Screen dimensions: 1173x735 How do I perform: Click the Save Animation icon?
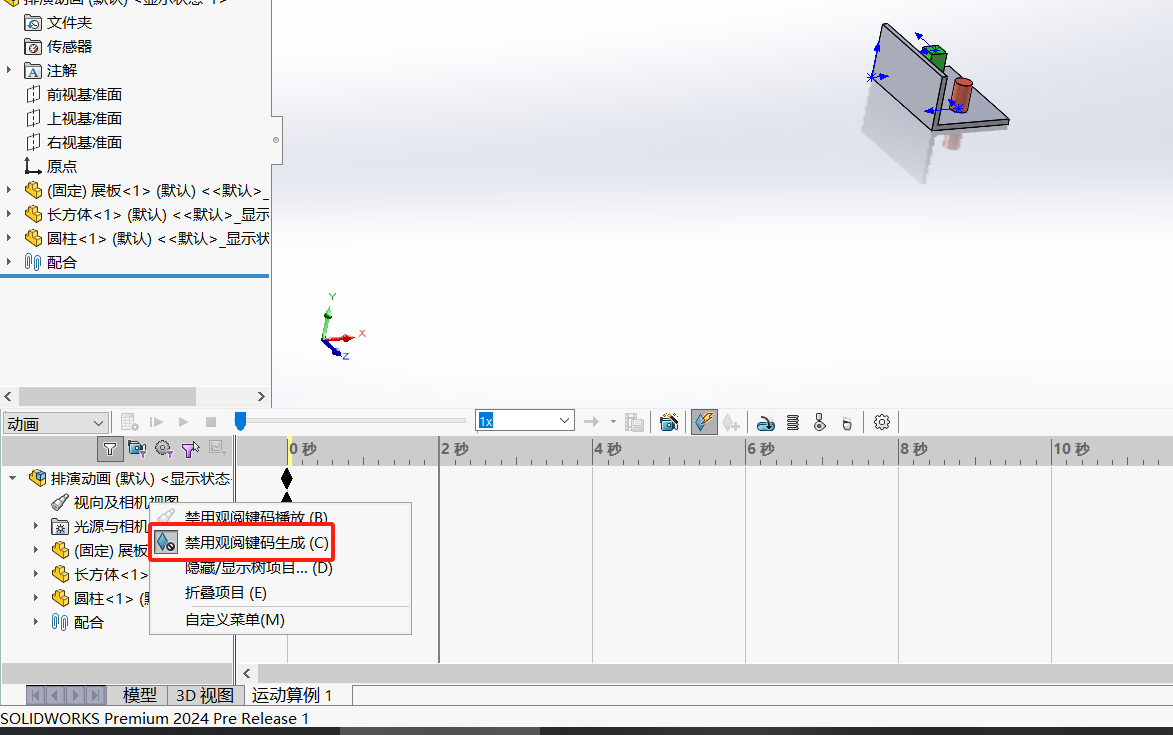point(634,422)
